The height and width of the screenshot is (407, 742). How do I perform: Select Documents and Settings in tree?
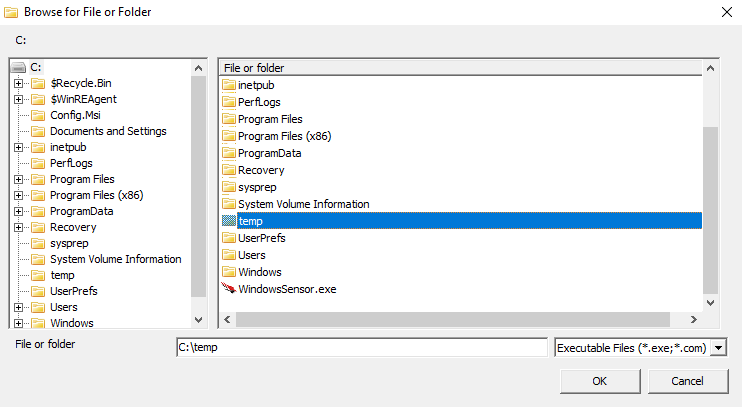pos(108,131)
